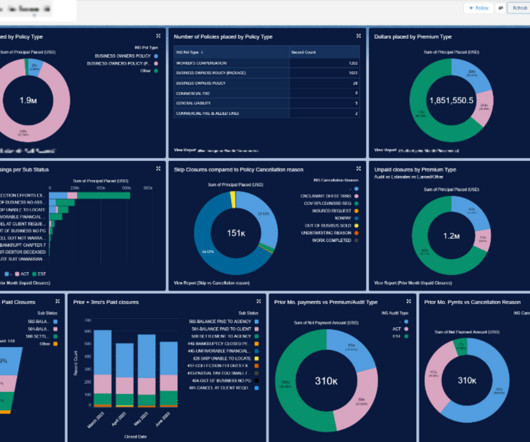Click the 1.2M center of Unpaid closures donut

click(x=451, y=236)
